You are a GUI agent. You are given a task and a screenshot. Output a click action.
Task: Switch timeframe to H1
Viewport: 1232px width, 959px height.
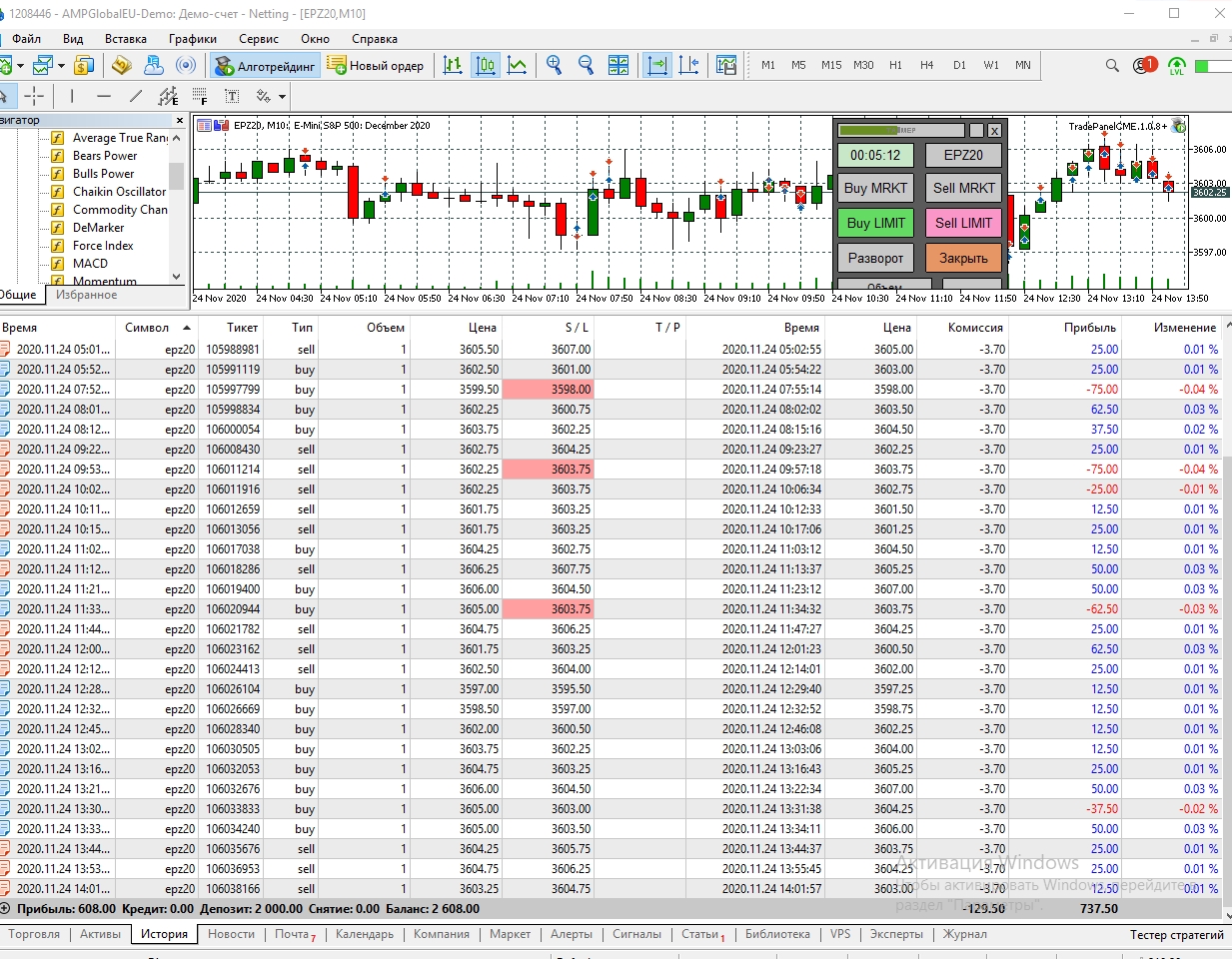[895, 65]
